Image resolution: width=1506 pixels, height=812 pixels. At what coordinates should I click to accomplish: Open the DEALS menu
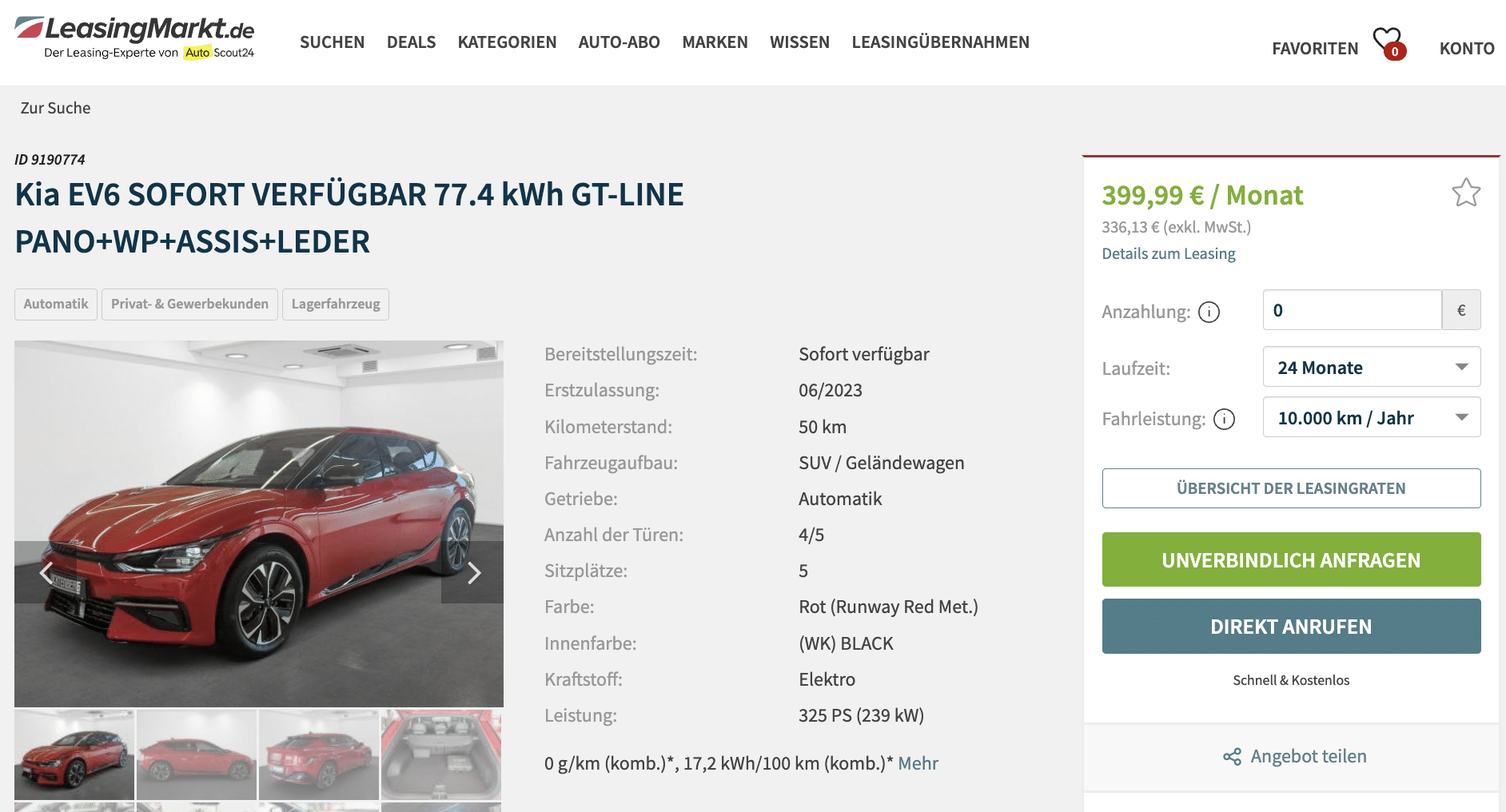411,42
